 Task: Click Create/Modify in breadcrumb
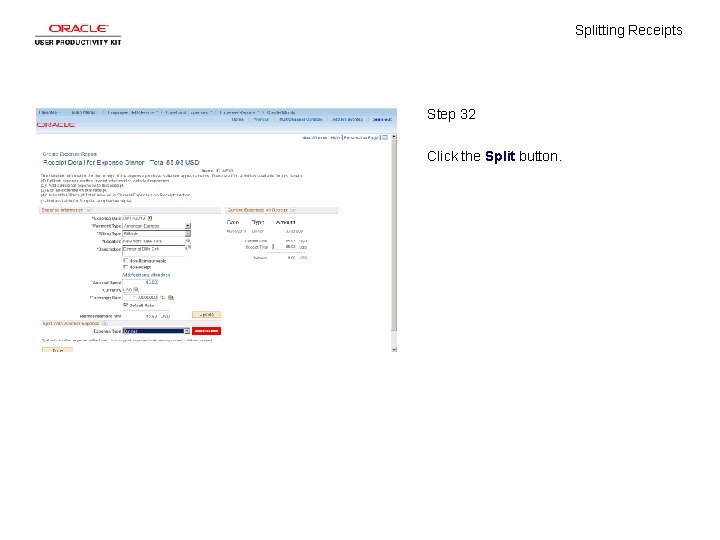click(281, 112)
